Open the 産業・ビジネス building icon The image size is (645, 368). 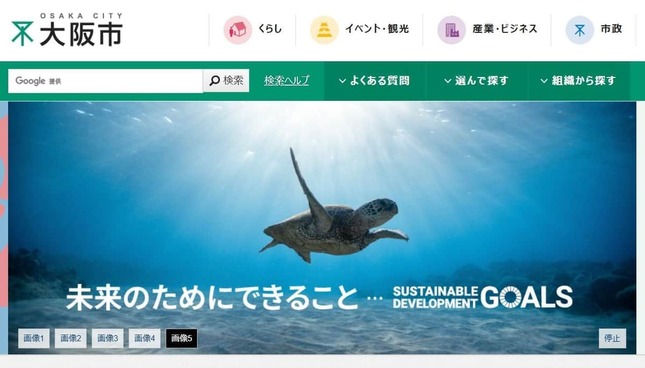pos(451,30)
